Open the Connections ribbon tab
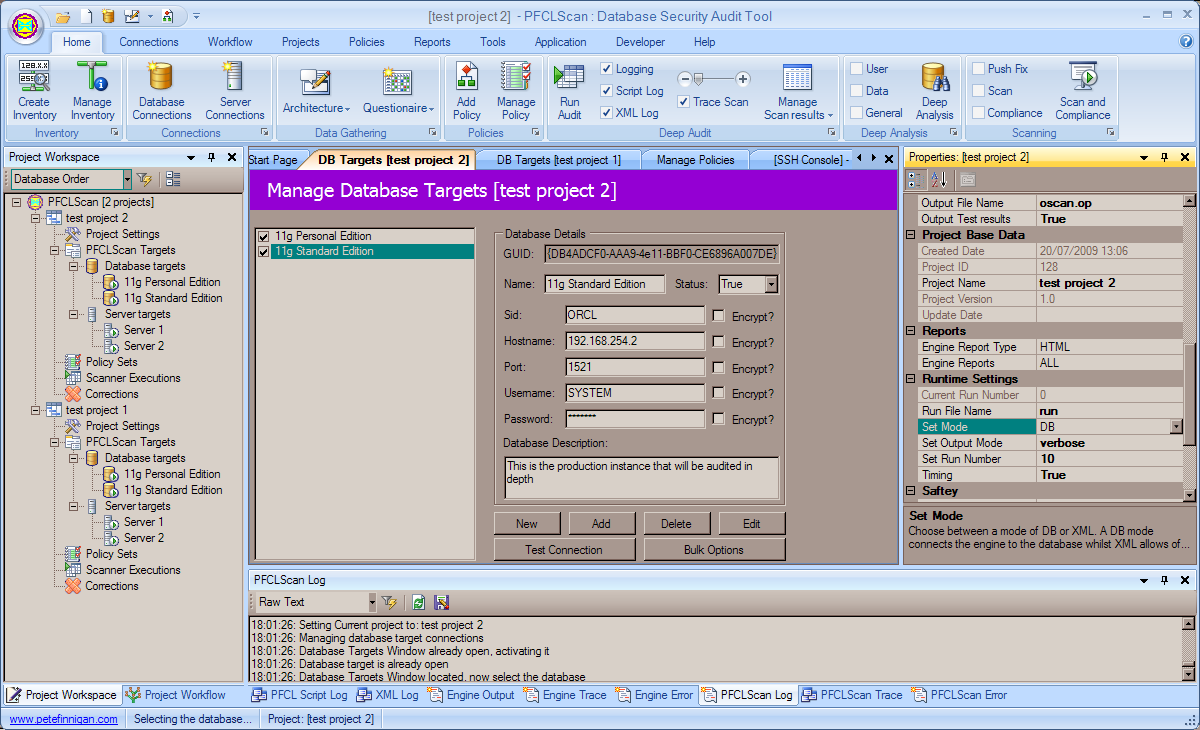Viewport: 1200px width, 730px height. tap(149, 42)
